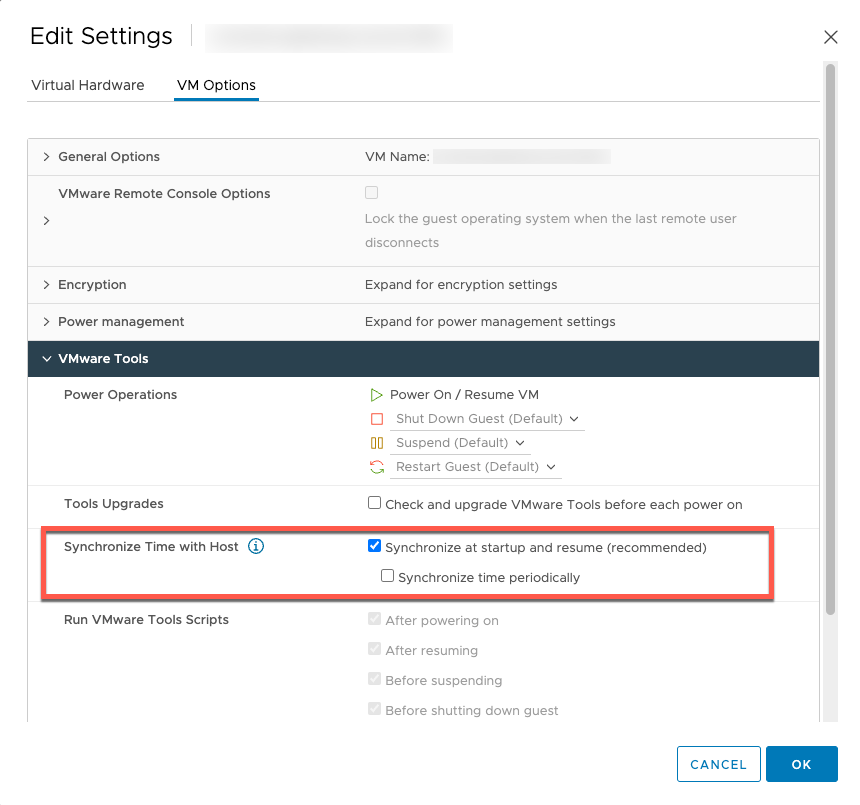Viewport: 860px width, 805px height.
Task: Select the green Power On / Resume VM icon
Action: (378, 394)
